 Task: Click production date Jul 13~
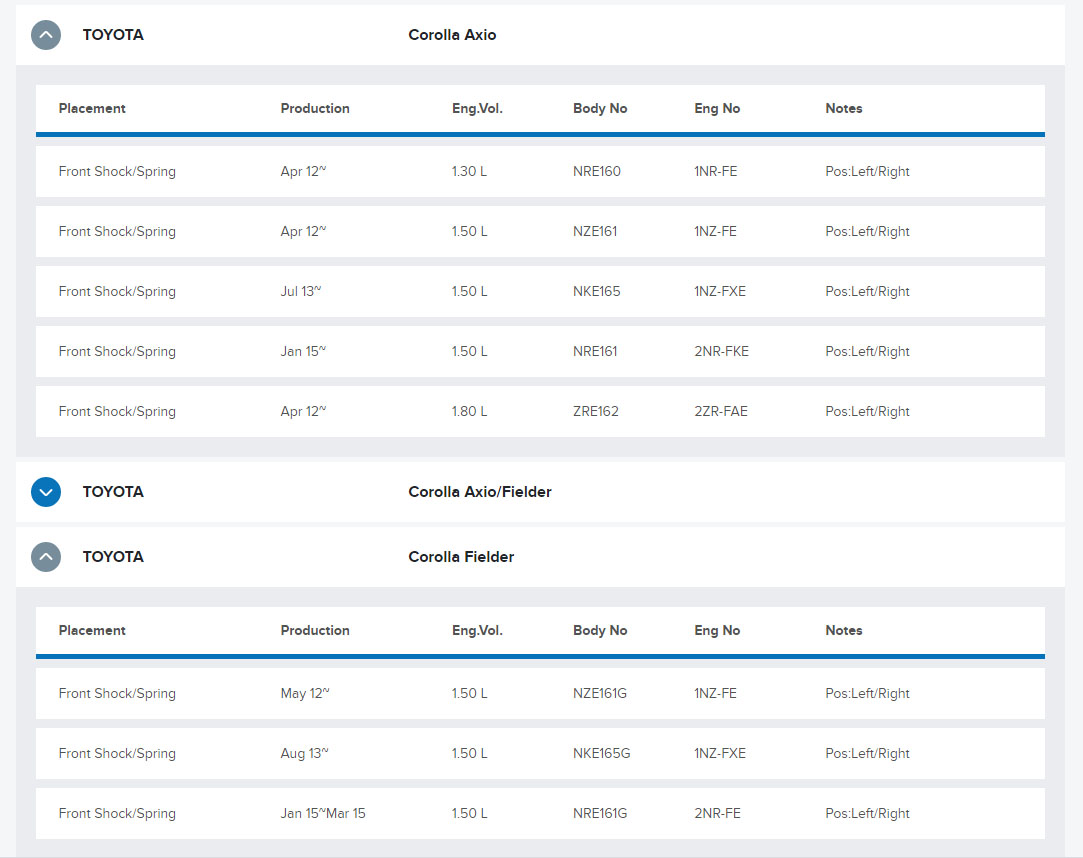[x=300, y=292]
